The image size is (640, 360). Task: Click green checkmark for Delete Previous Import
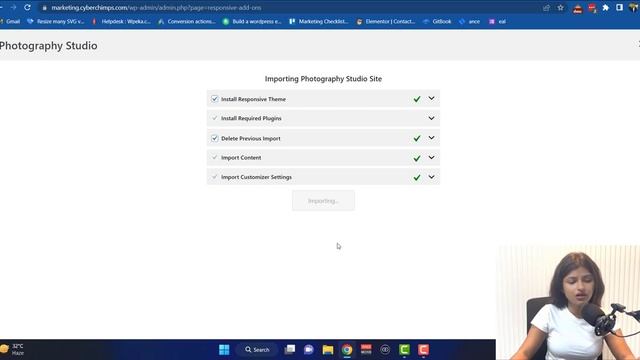(x=417, y=139)
